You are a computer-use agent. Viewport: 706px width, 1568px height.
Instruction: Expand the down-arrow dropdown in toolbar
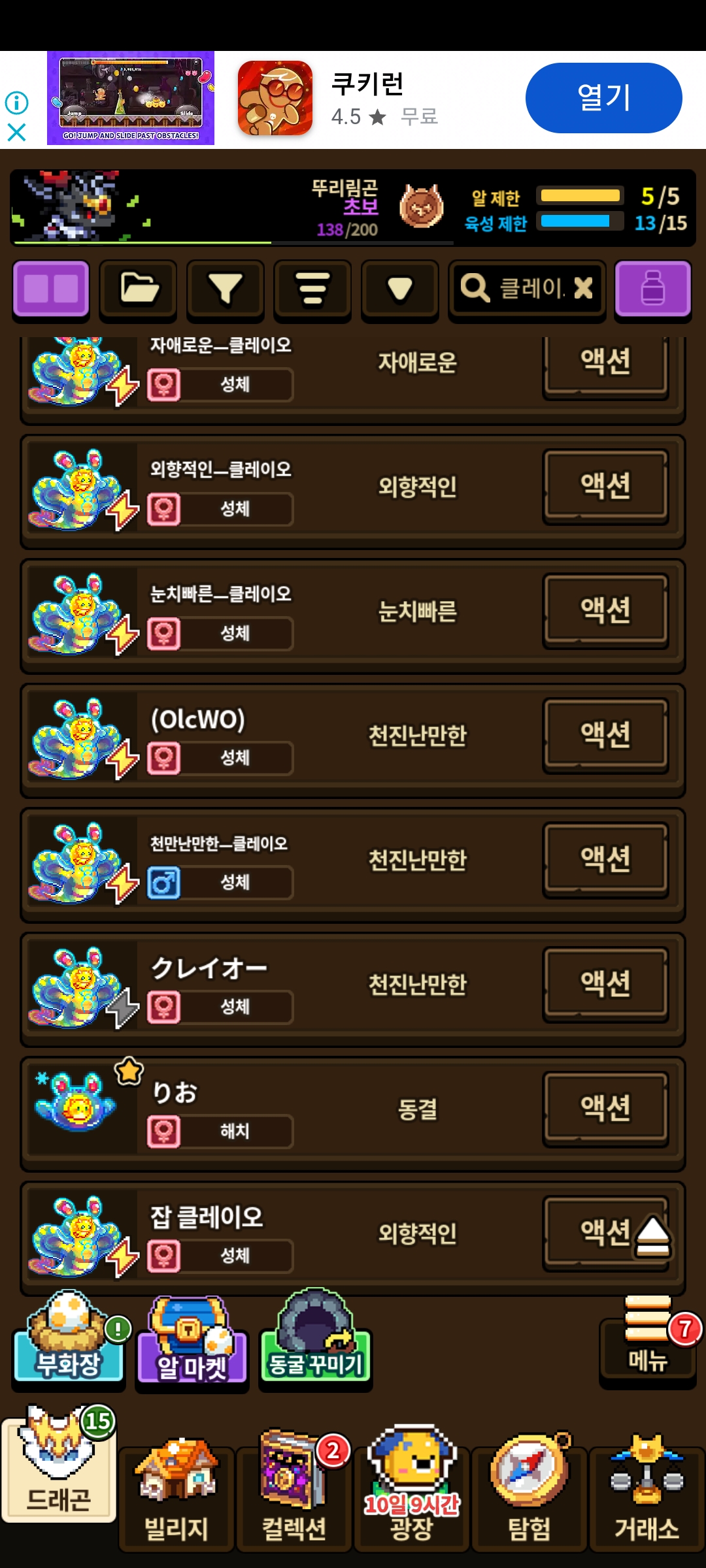[x=399, y=289]
